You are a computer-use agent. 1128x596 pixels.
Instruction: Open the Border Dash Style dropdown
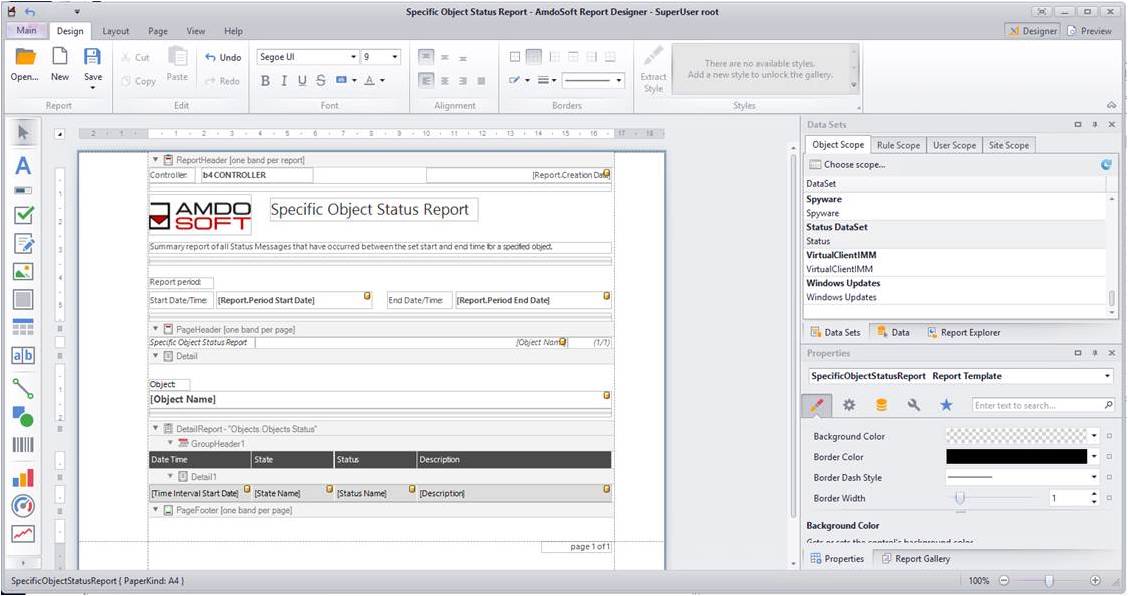(x=1094, y=477)
